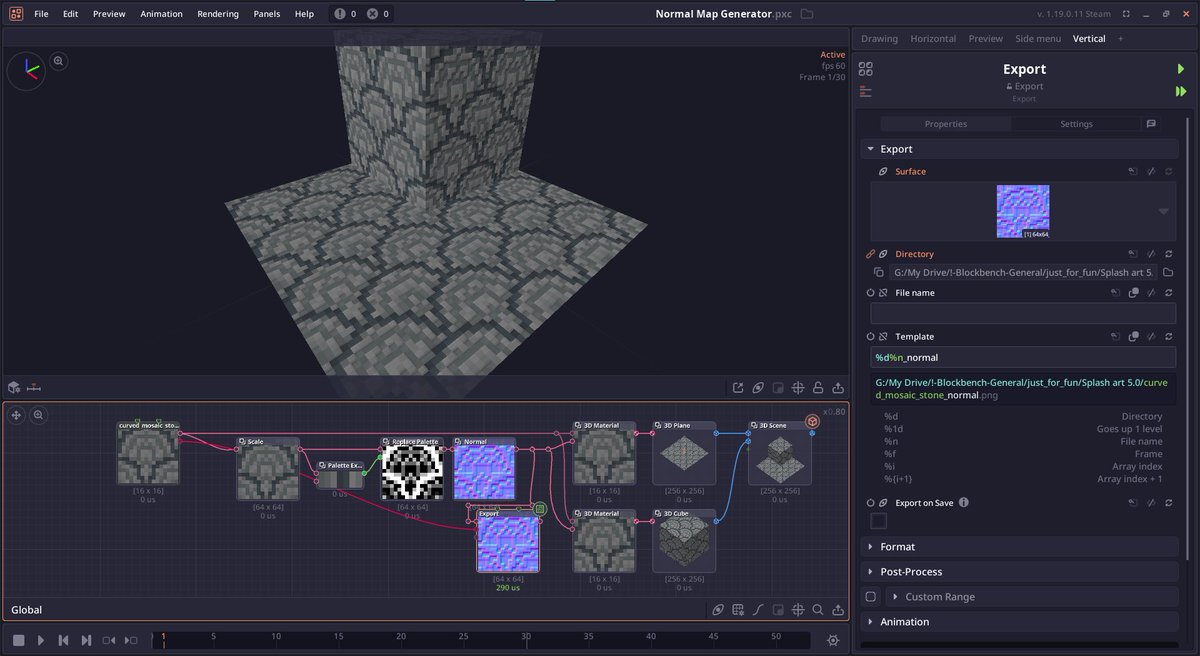Switch to the Settings tab in inspector
This screenshot has height=656, width=1200.
pyautogui.click(x=1076, y=124)
